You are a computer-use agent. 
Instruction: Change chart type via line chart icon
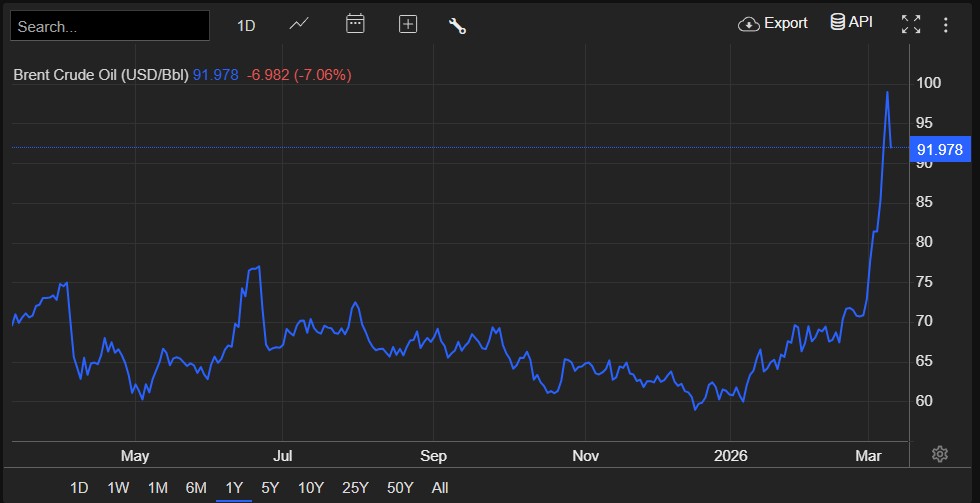299,24
